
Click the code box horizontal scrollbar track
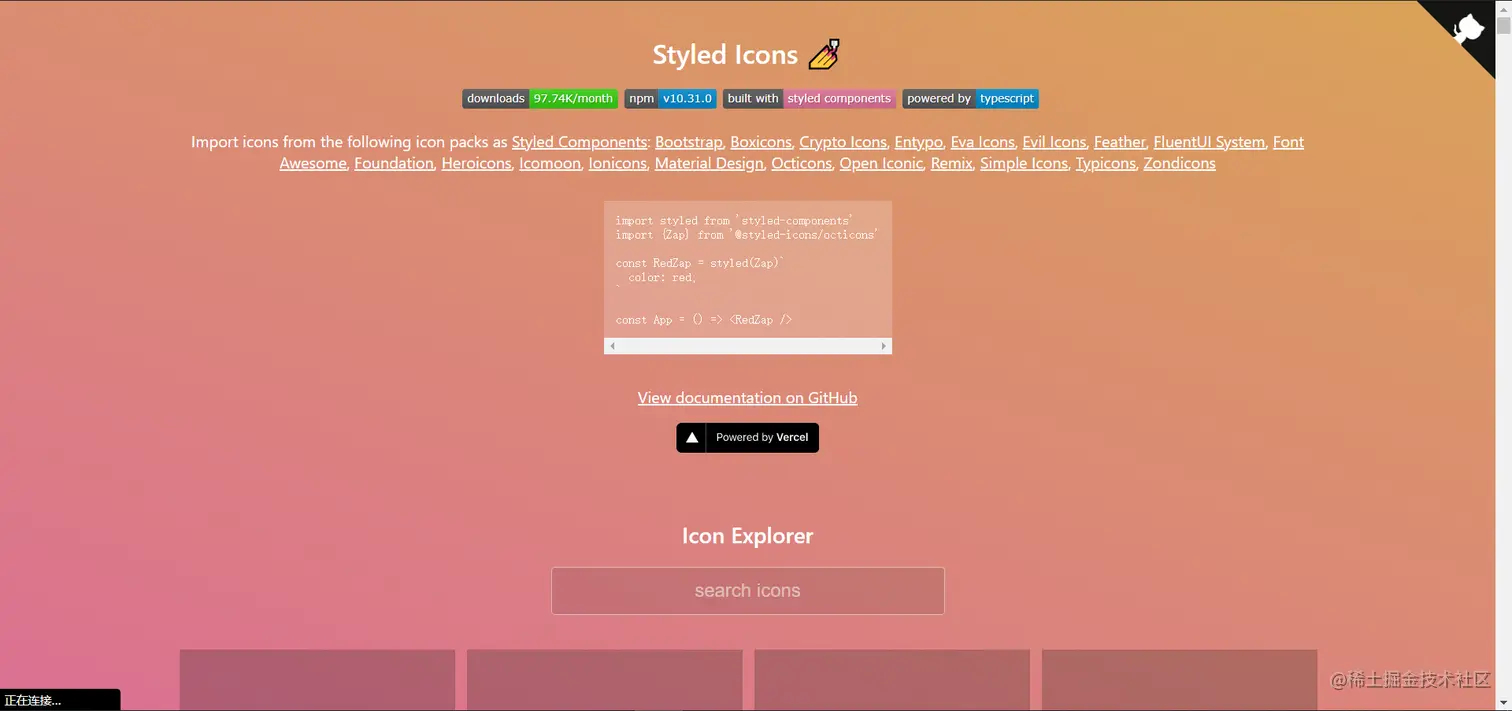click(x=747, y=346)
